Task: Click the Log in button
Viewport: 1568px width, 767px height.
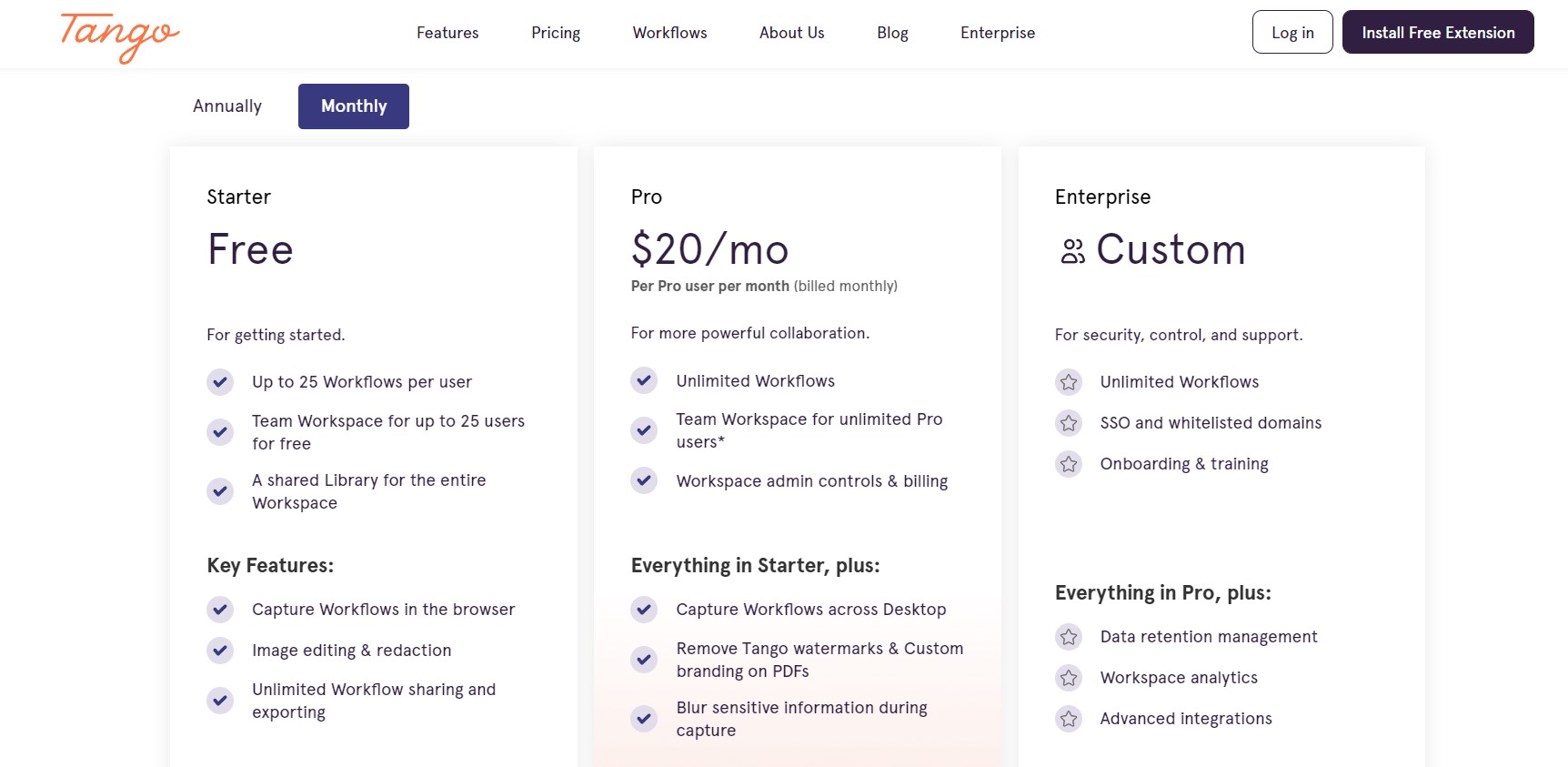Action: (1292, 33)
